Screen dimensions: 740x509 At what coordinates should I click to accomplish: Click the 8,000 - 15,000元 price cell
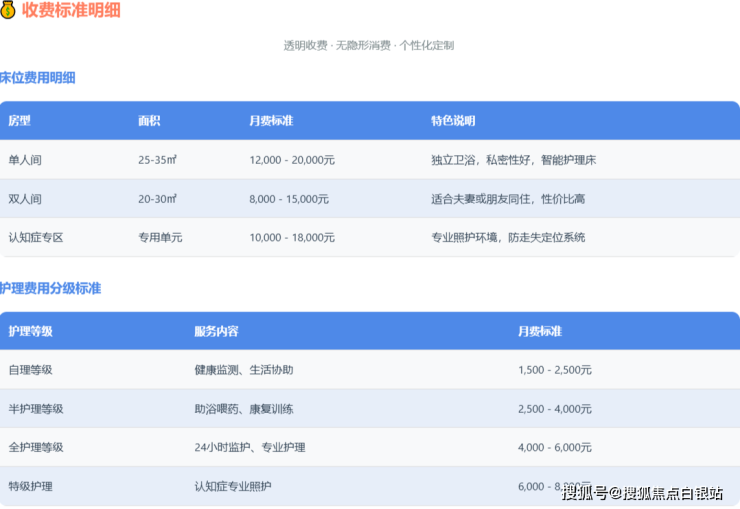pyautogui.click(x=291, y=199)
